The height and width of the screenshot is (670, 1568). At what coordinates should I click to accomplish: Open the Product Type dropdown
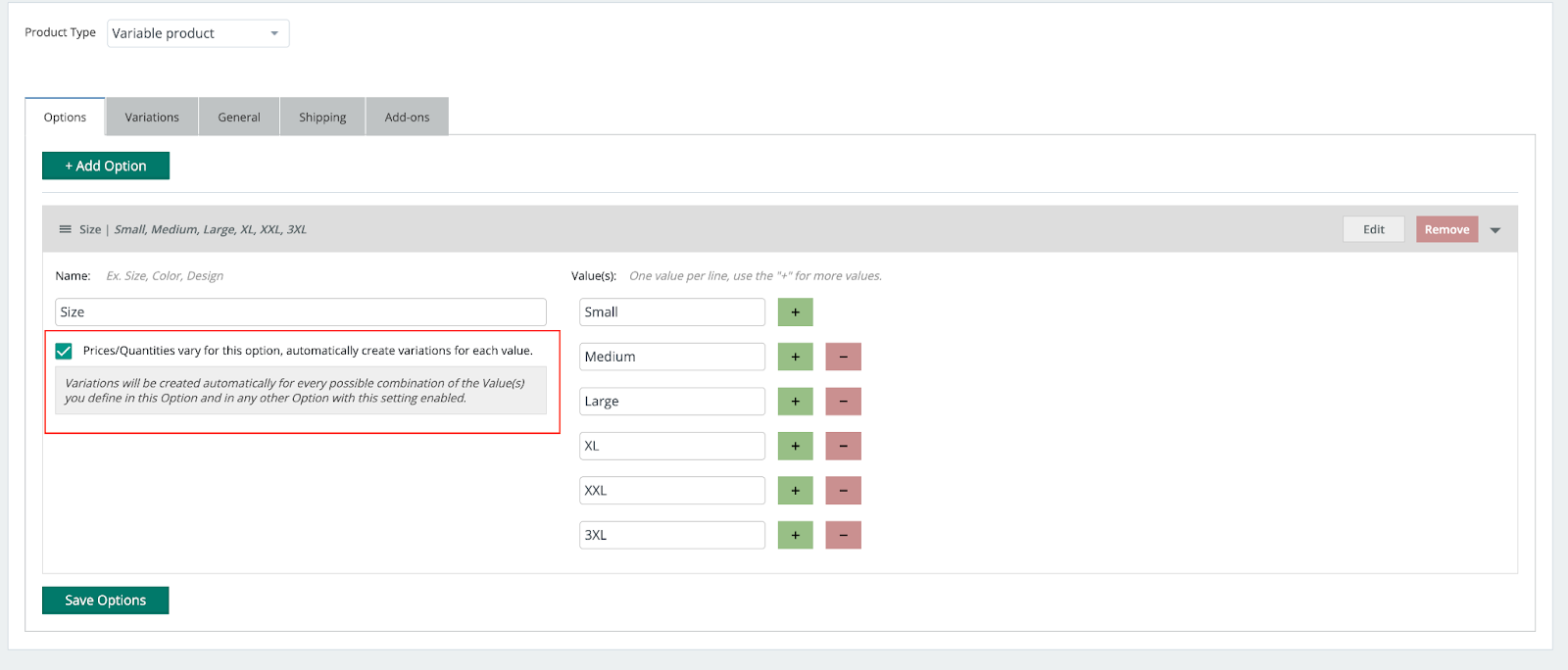[x=197, y=33]
